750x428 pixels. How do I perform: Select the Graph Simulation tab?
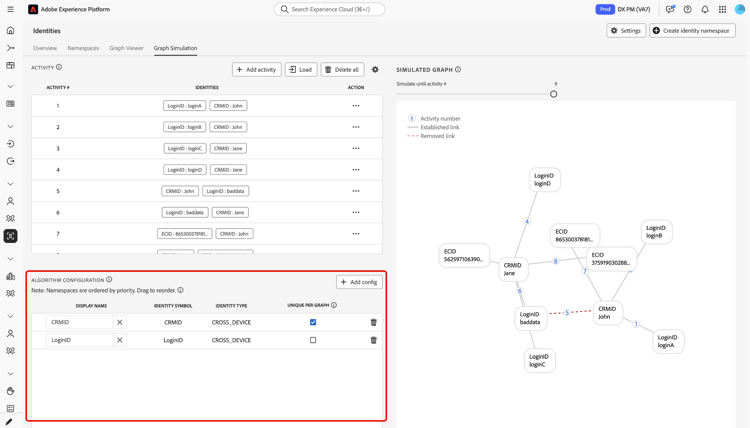point(175,48)
